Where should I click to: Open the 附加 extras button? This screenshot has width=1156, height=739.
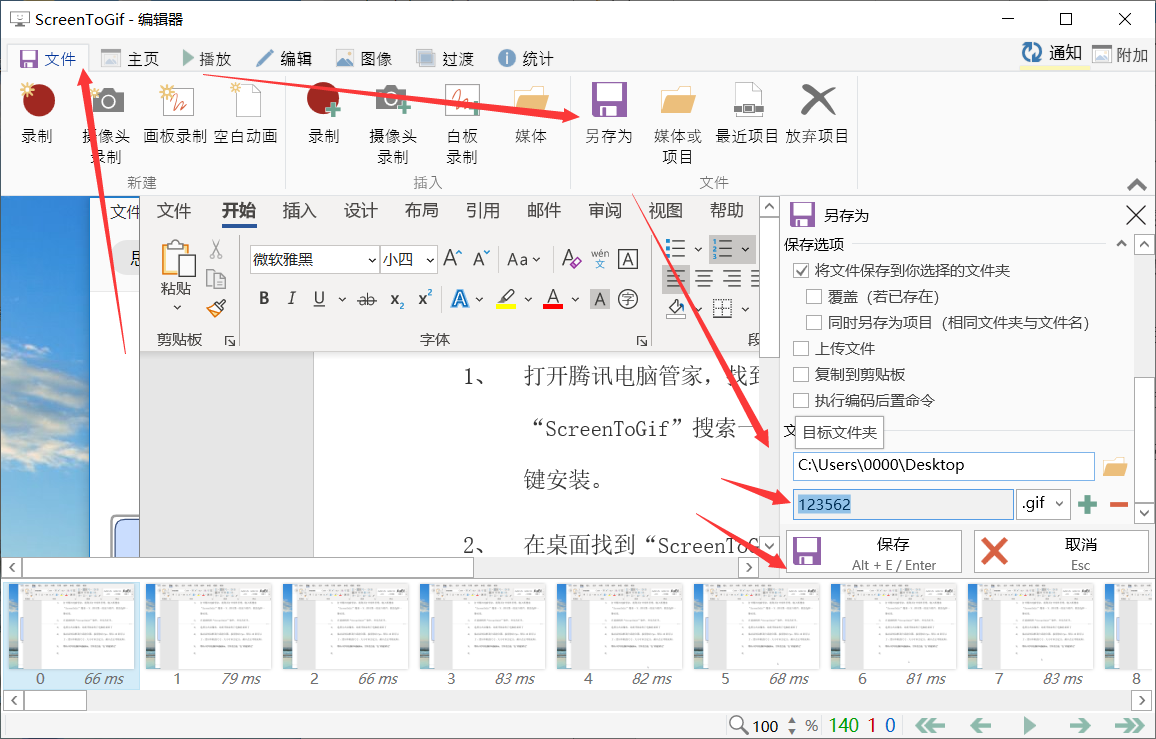tap(1121, 55)
